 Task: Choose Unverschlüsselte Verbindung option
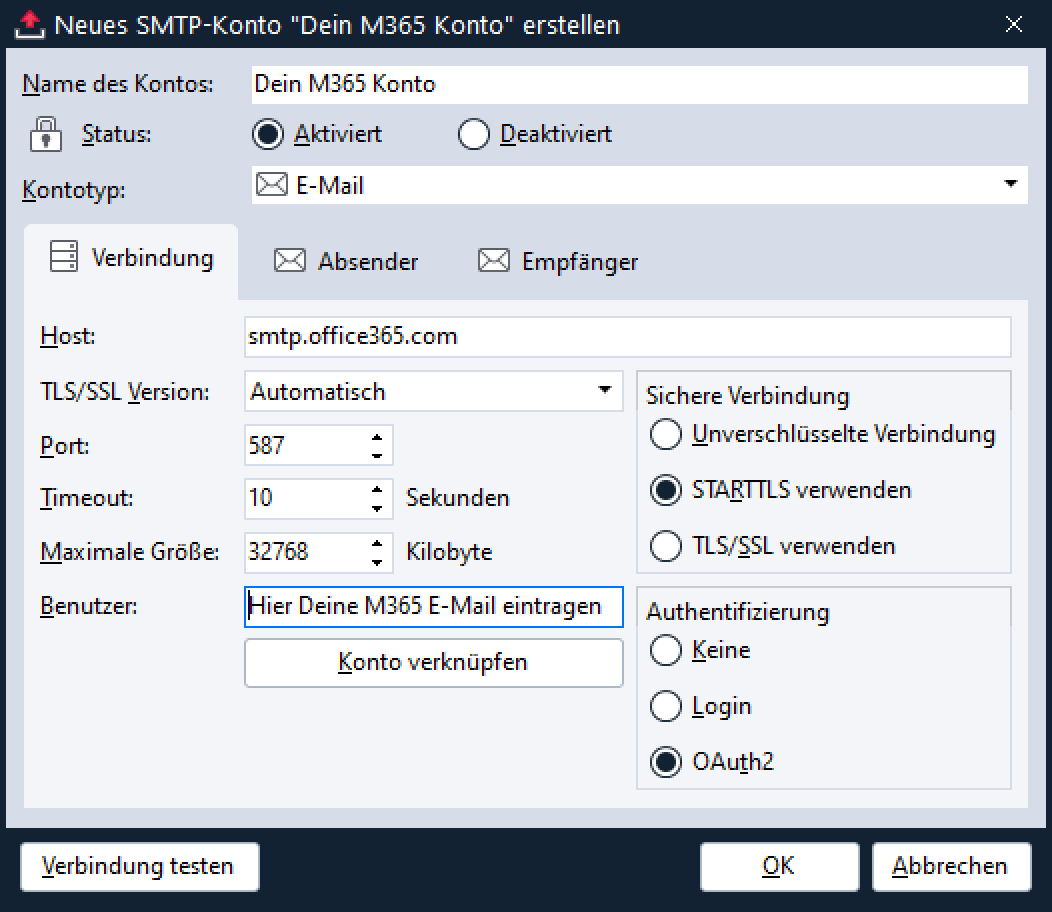(x=665, y=434)
